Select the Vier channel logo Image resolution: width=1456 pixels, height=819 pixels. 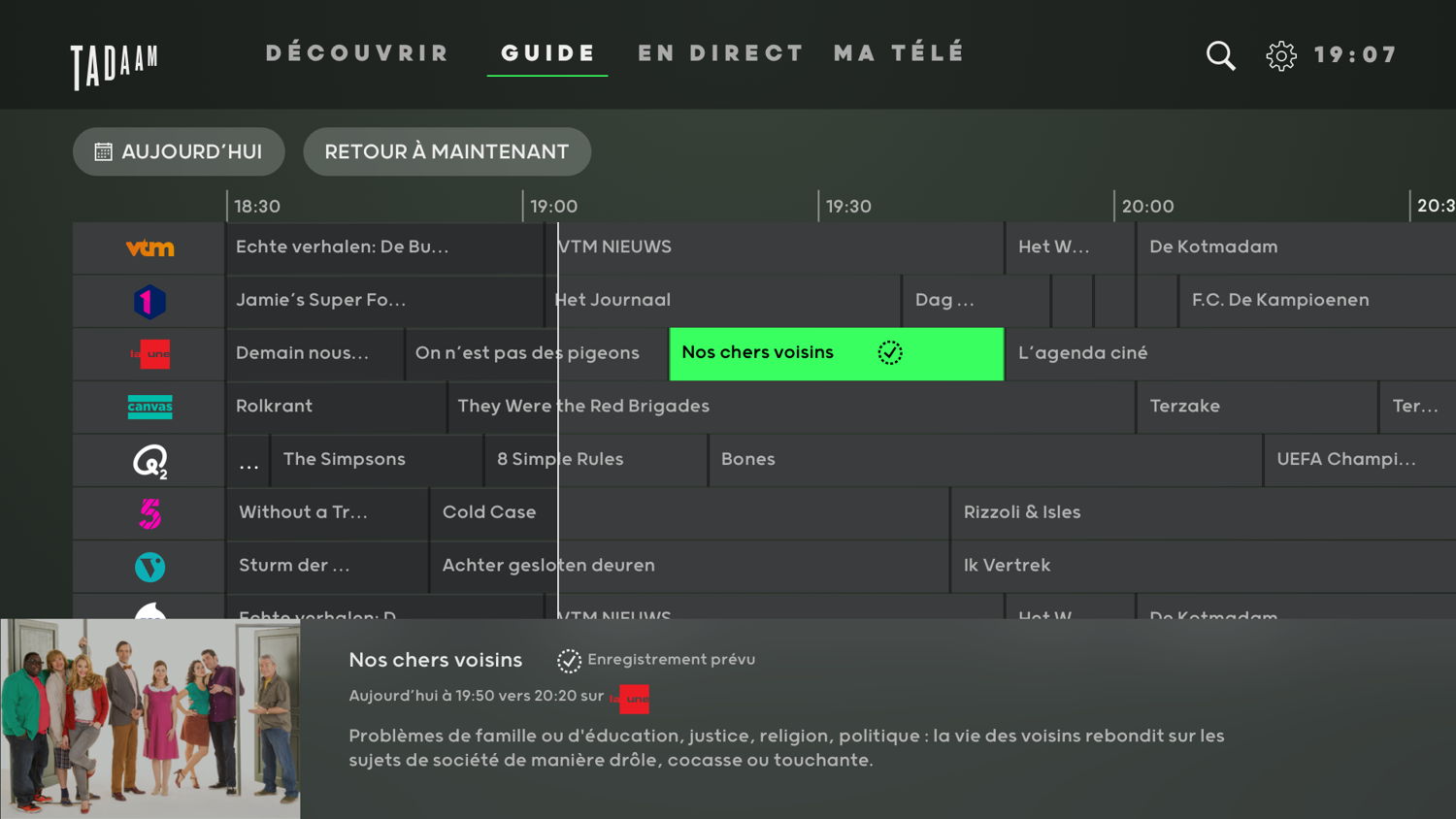pyautogui.click(x=149, y=567)
